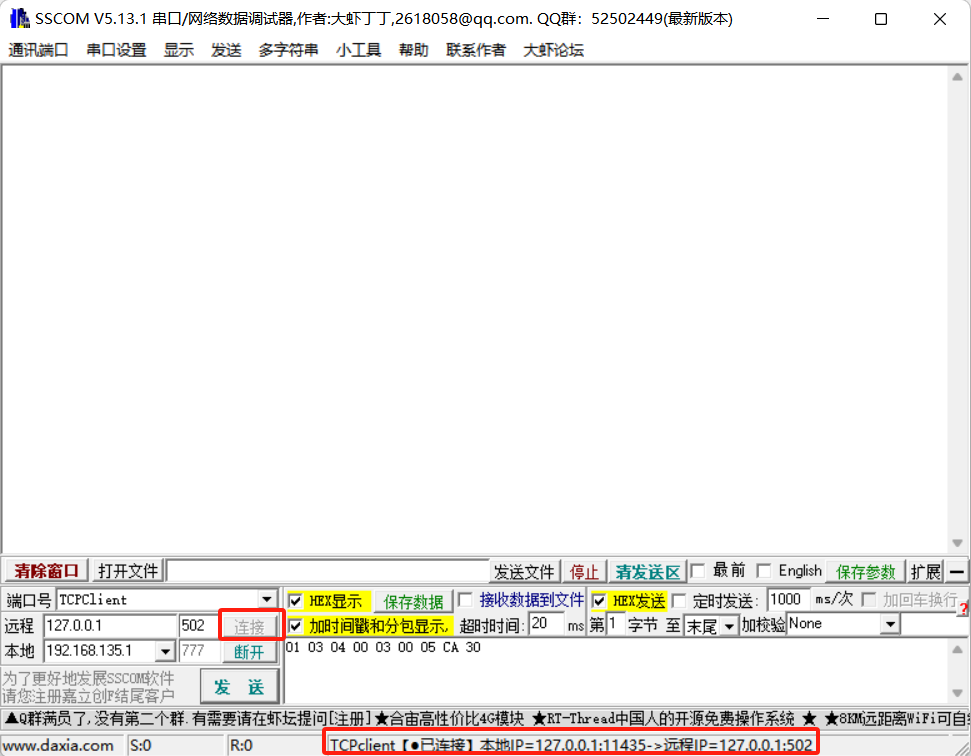Click the 打开文件 button

coord(128,571)
